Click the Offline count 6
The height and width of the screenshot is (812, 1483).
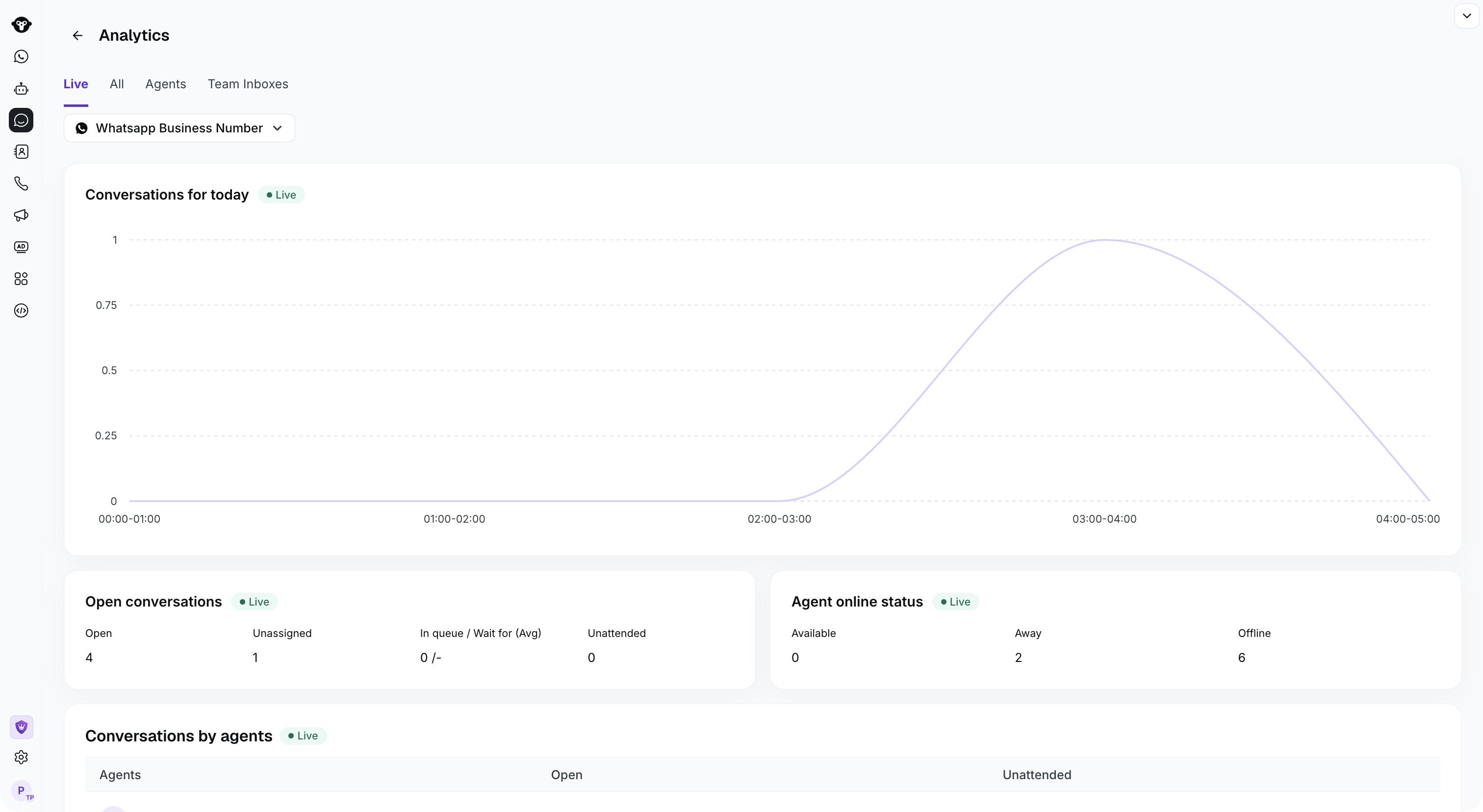1242,658
